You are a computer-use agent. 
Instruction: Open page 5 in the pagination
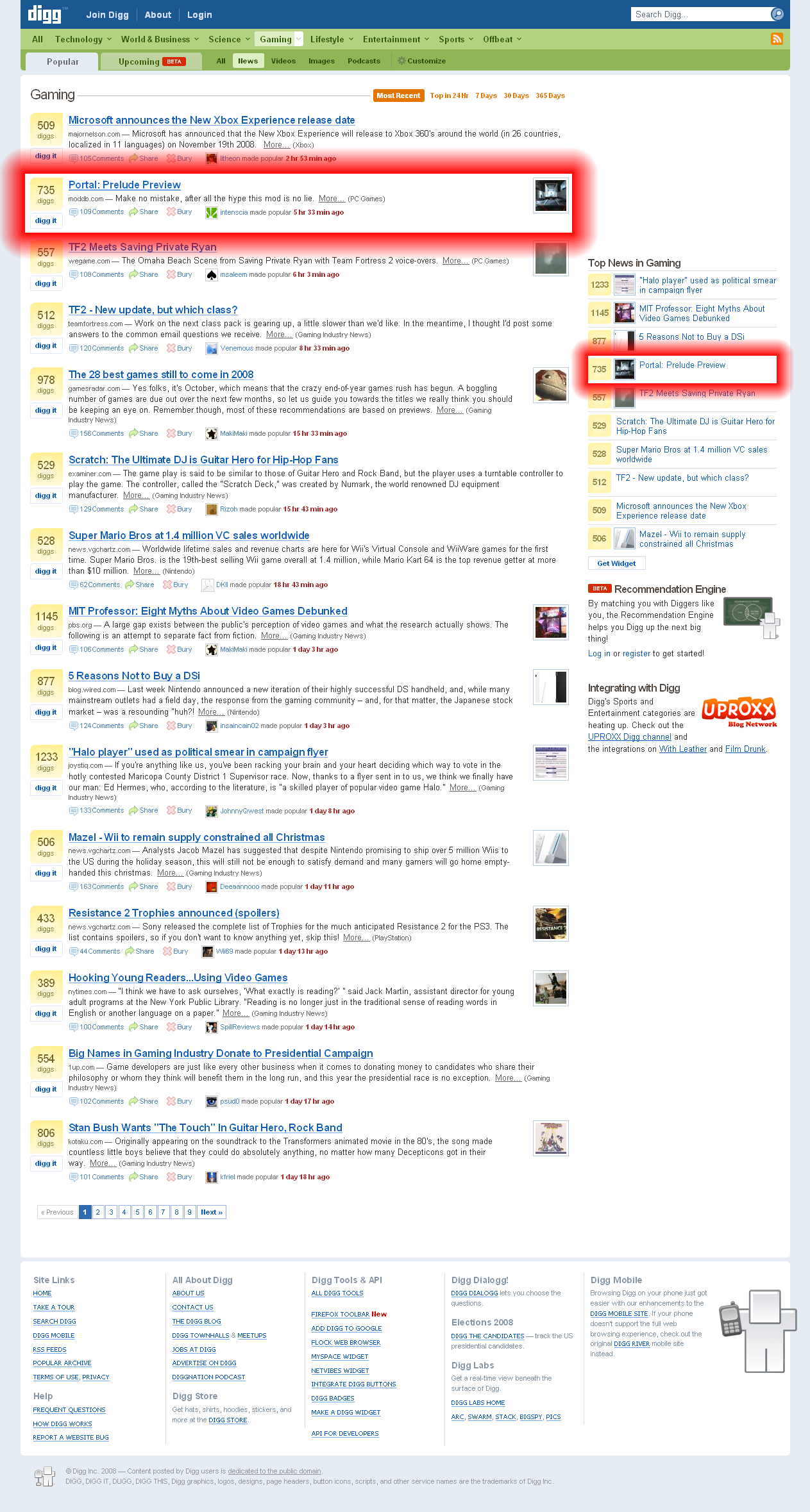click(x=137, y=1212)
